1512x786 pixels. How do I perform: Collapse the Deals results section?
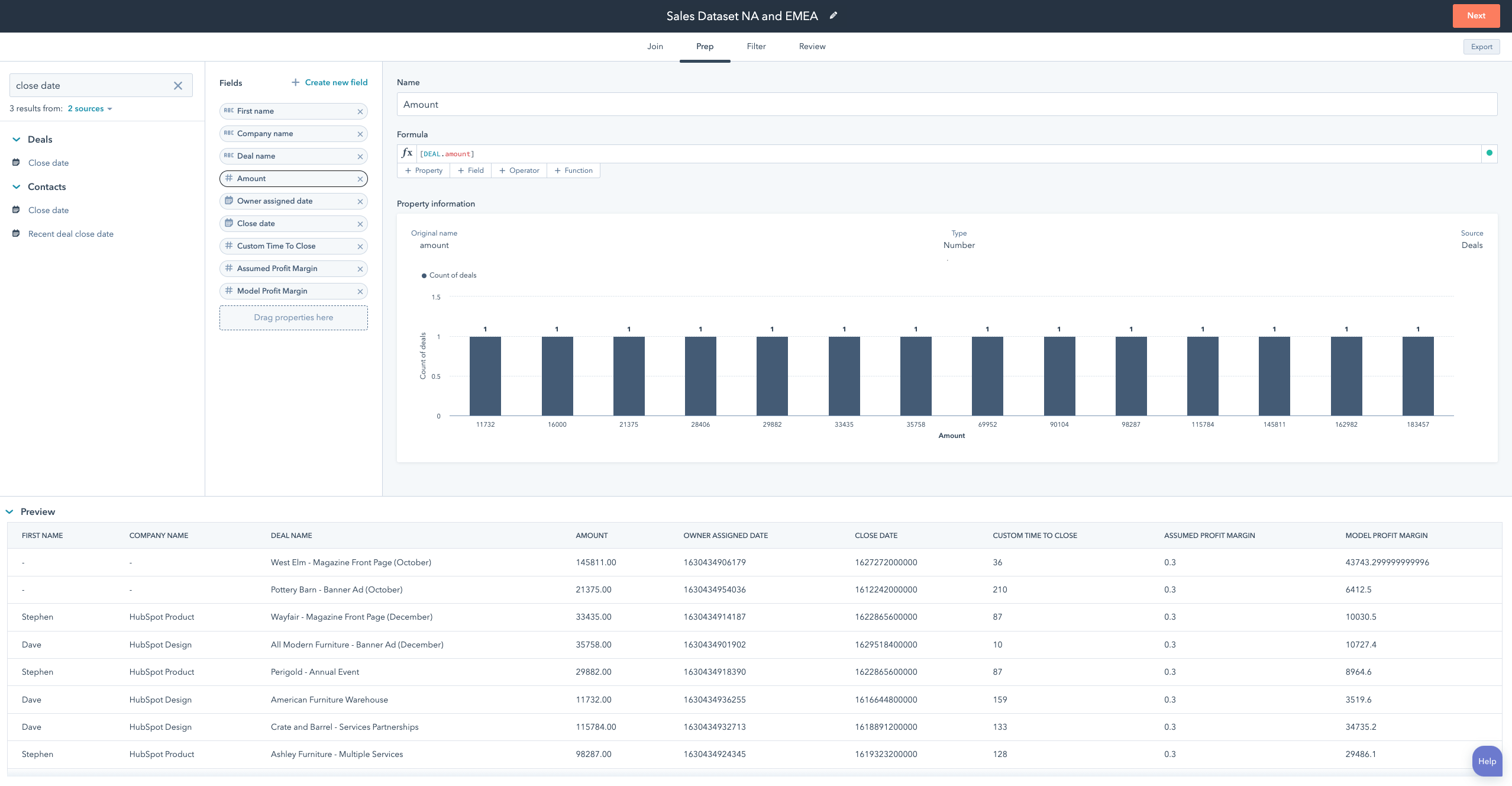point(16,139)
